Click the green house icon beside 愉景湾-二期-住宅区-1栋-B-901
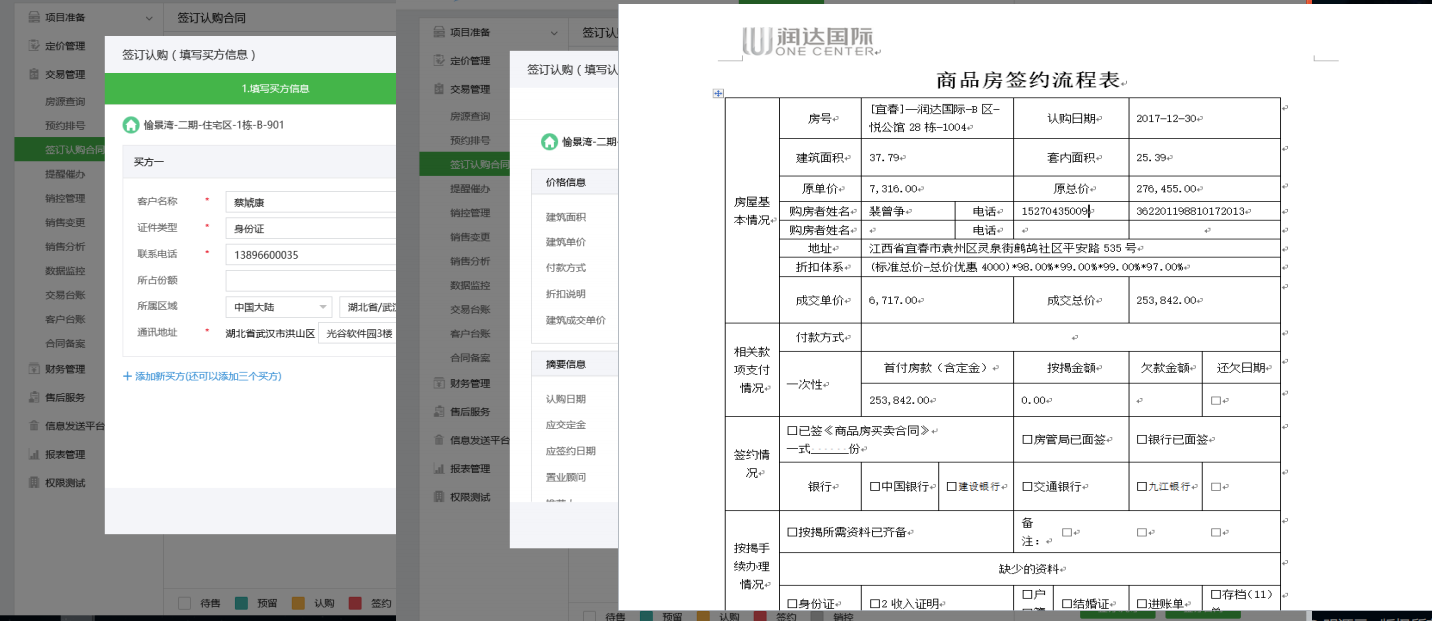The height and width of the screenshot is (621, 1432). (131, 125)
